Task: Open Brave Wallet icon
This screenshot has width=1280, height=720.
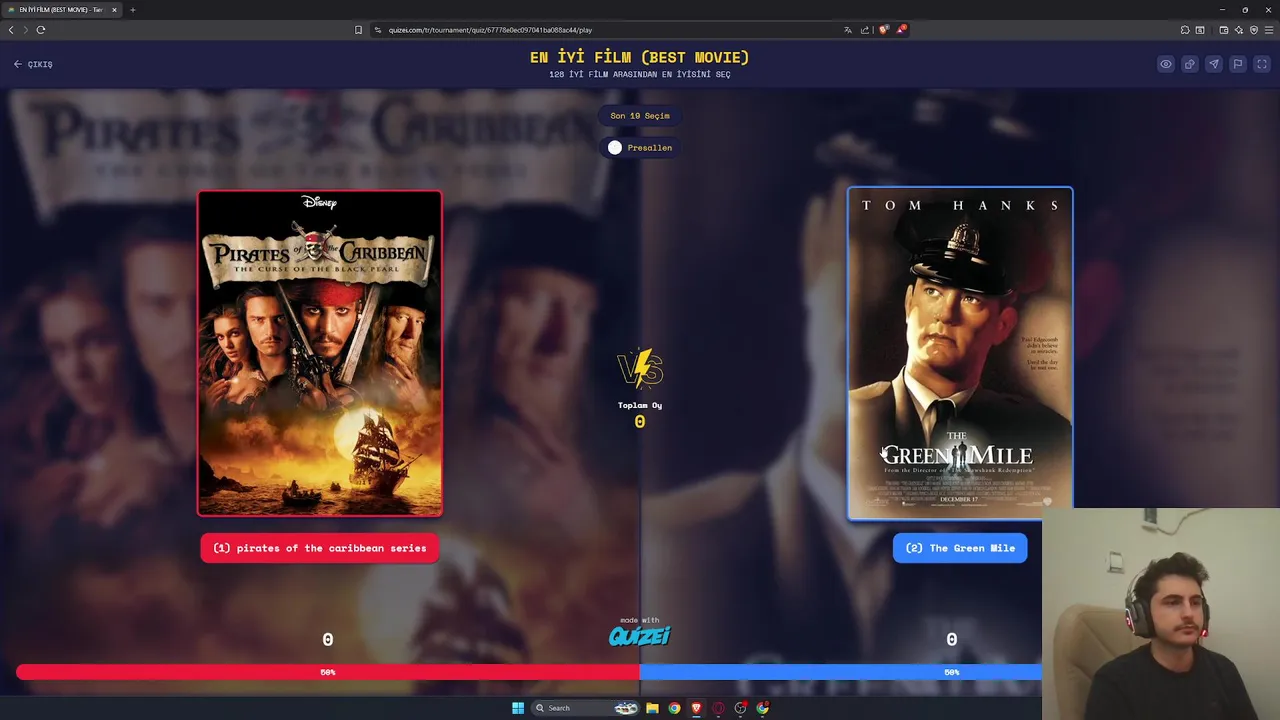Action: pyautogui.click(x=1223, y=30)
